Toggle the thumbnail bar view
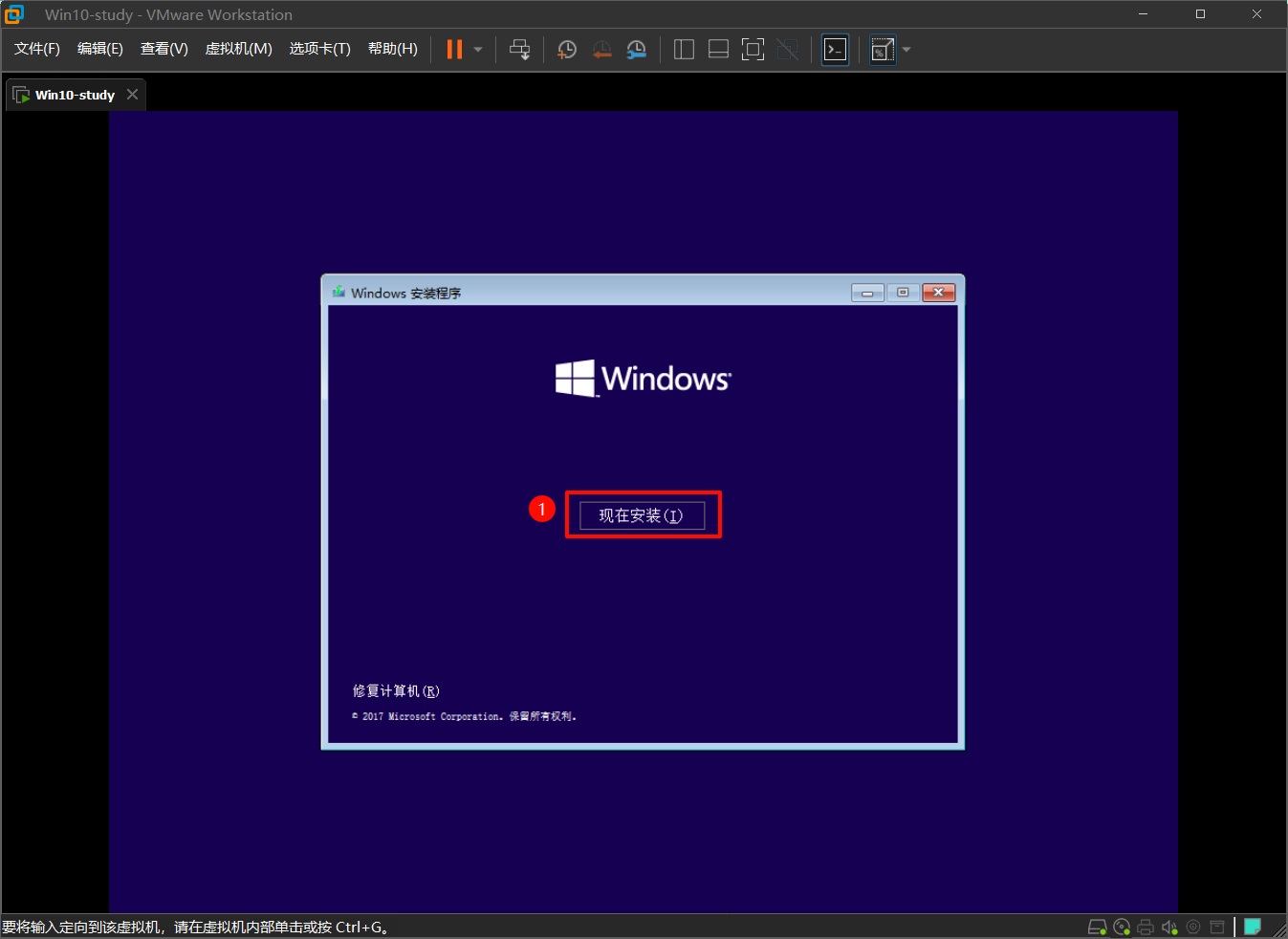Screen dimensions: 1288x939 click(718, 50)
